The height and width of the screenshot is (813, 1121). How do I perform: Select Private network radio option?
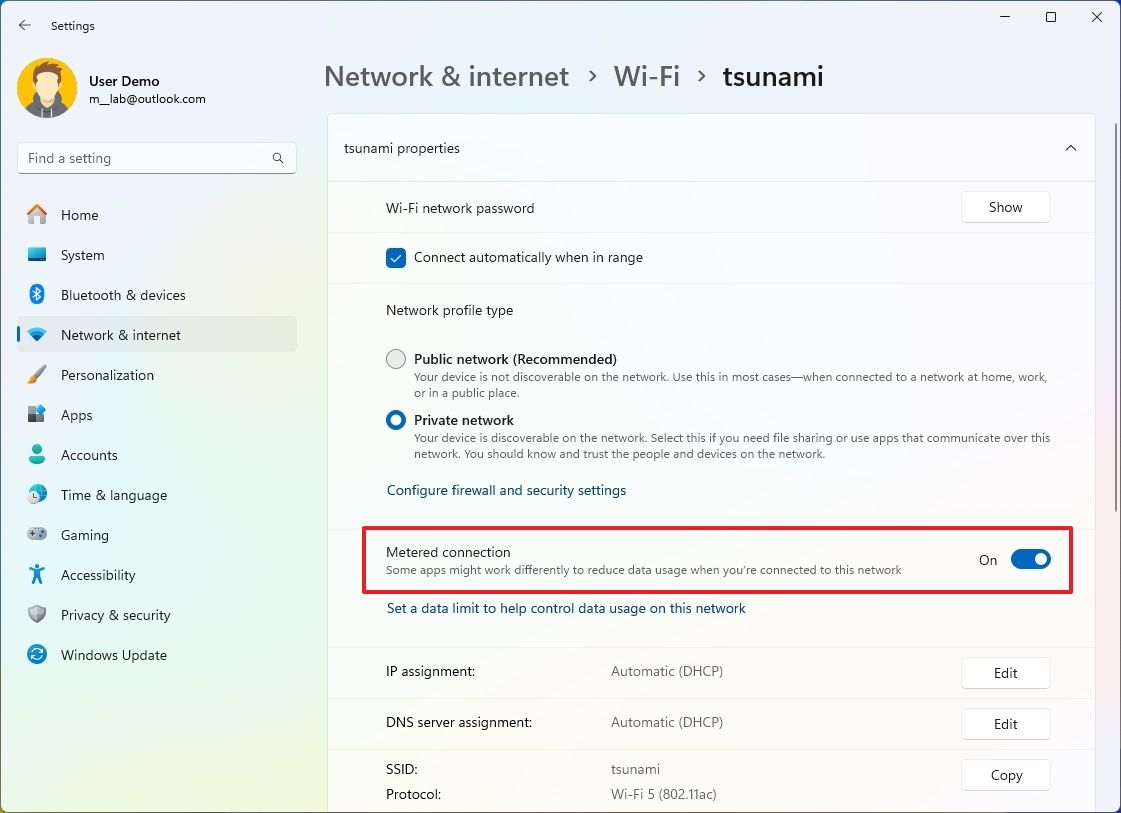coord(395,420)
